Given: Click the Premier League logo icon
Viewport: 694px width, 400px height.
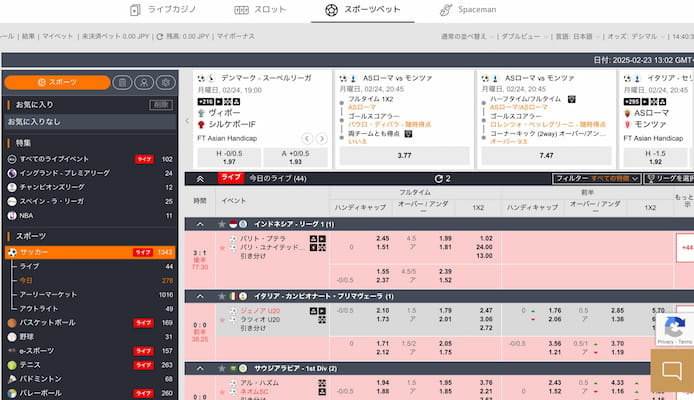Looking at the screenshot, I should click(x=12, y=173).
